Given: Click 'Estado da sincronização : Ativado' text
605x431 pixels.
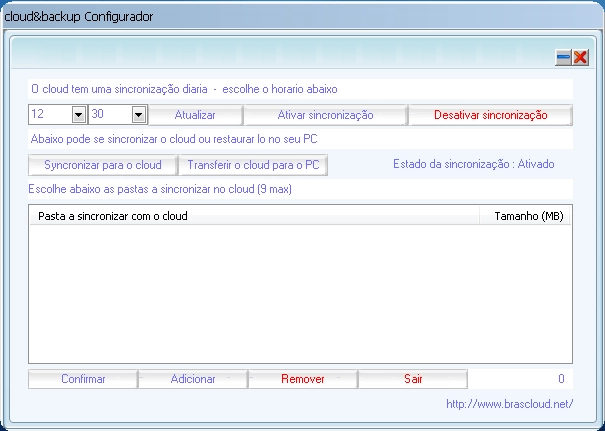Looking at the screenshot, I should click(473, 164).
